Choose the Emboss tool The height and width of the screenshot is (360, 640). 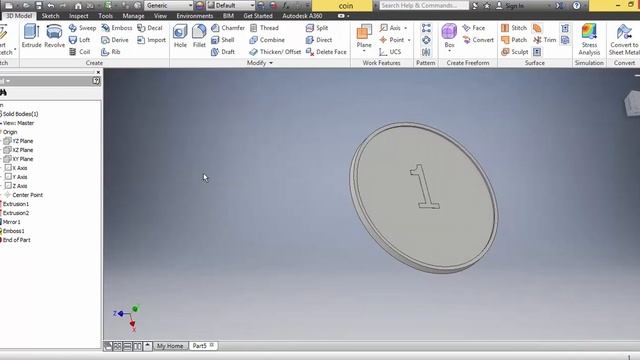pos(117,28)
